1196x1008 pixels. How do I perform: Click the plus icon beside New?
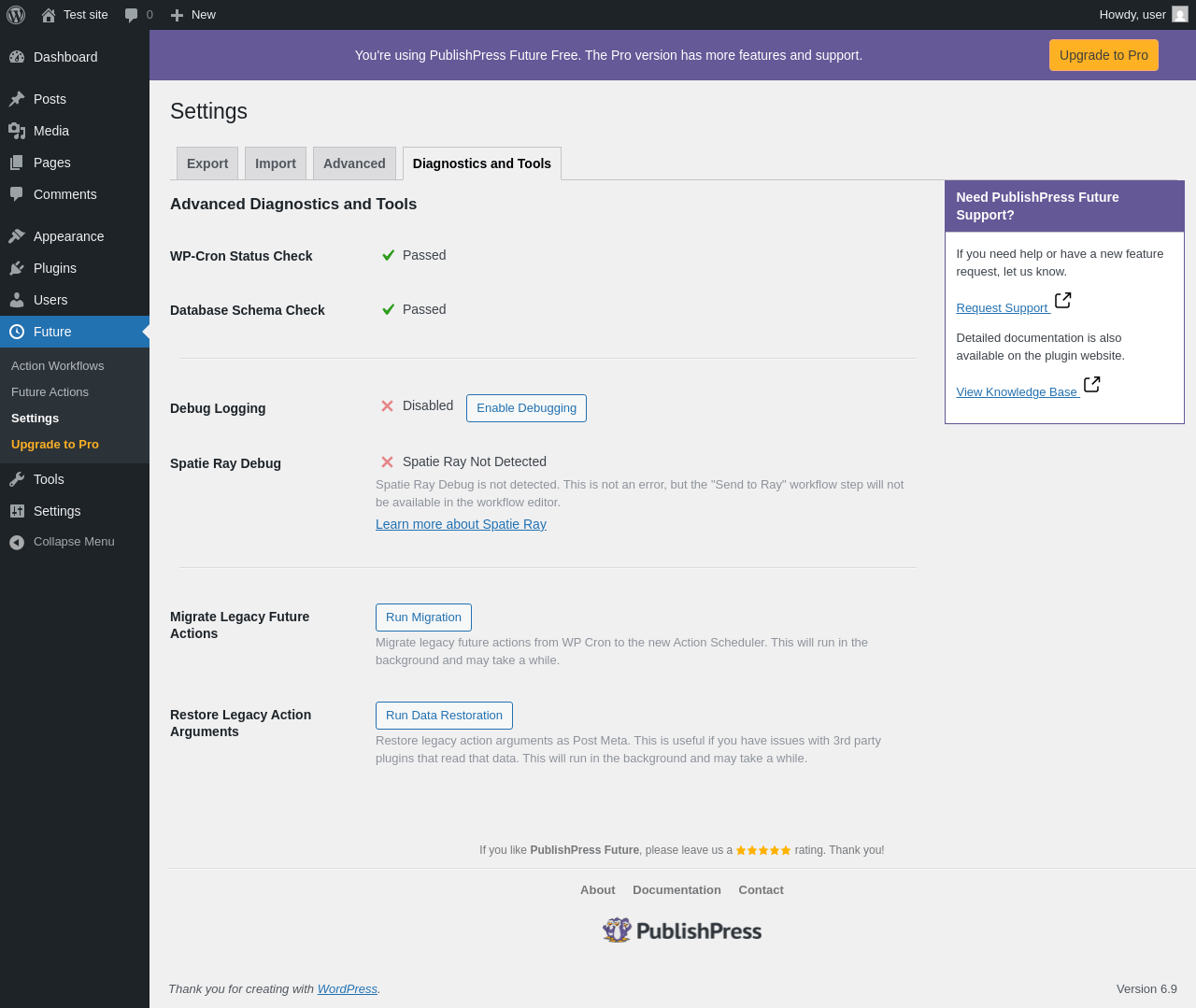tap(177, 15)
